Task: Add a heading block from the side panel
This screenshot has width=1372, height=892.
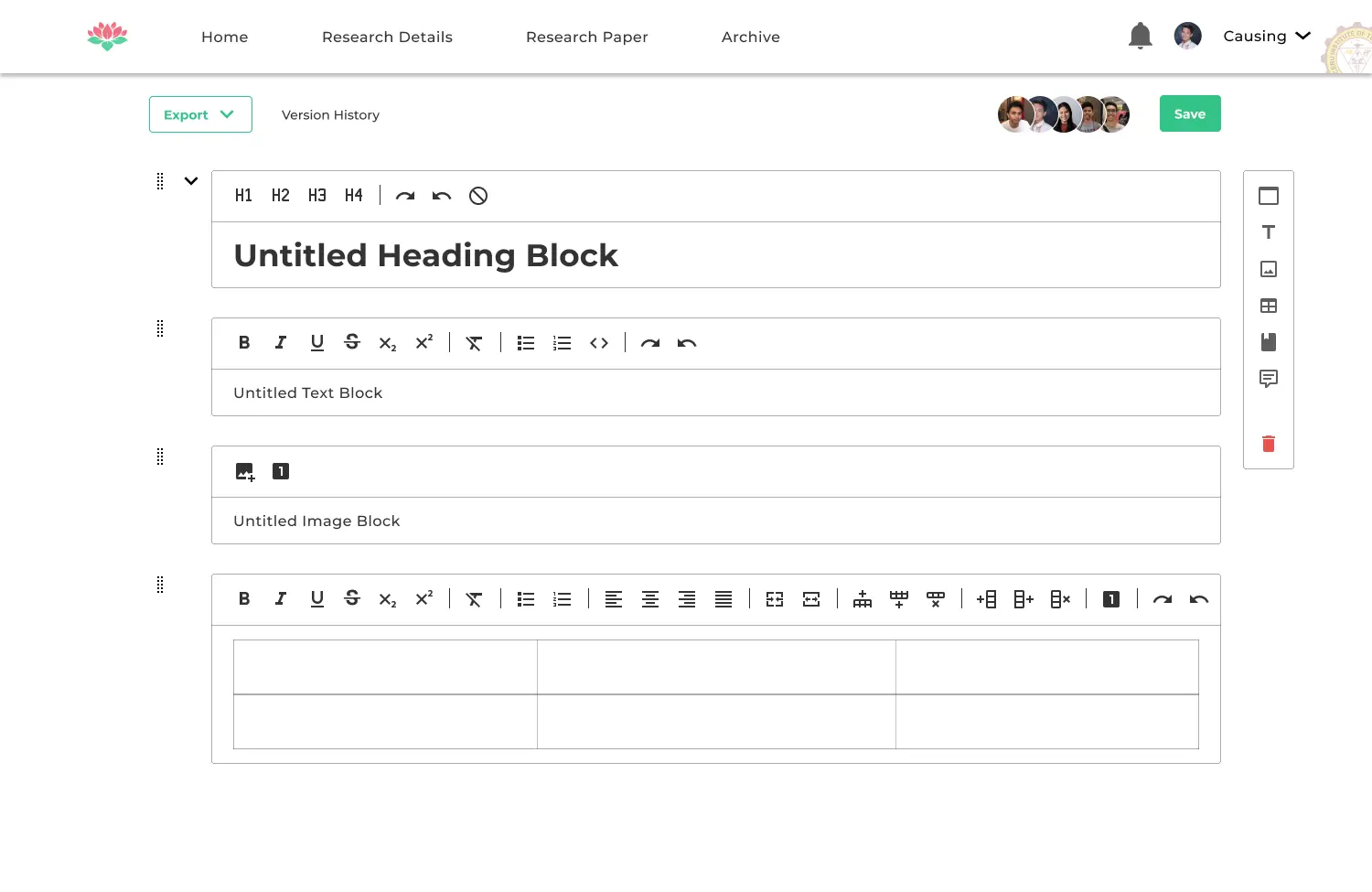Action: click(1269, 196)
